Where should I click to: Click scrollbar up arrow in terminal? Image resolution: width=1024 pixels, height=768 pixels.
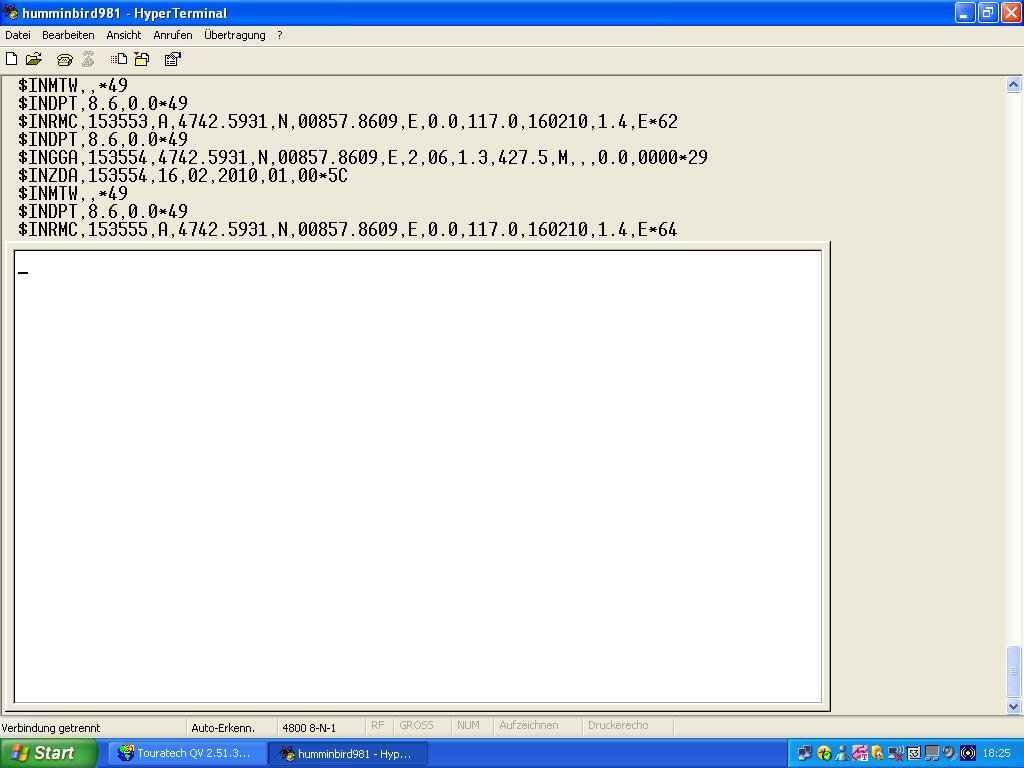click(1014, 83)
